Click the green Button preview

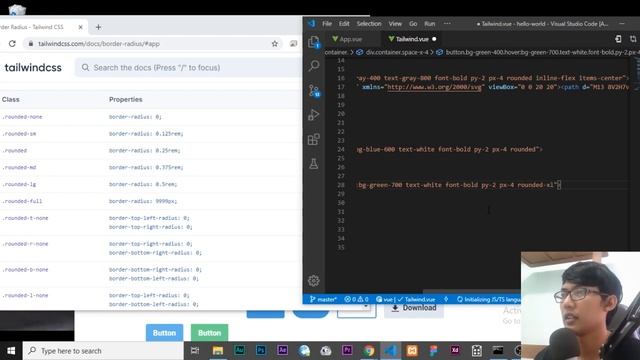[209, 333]
